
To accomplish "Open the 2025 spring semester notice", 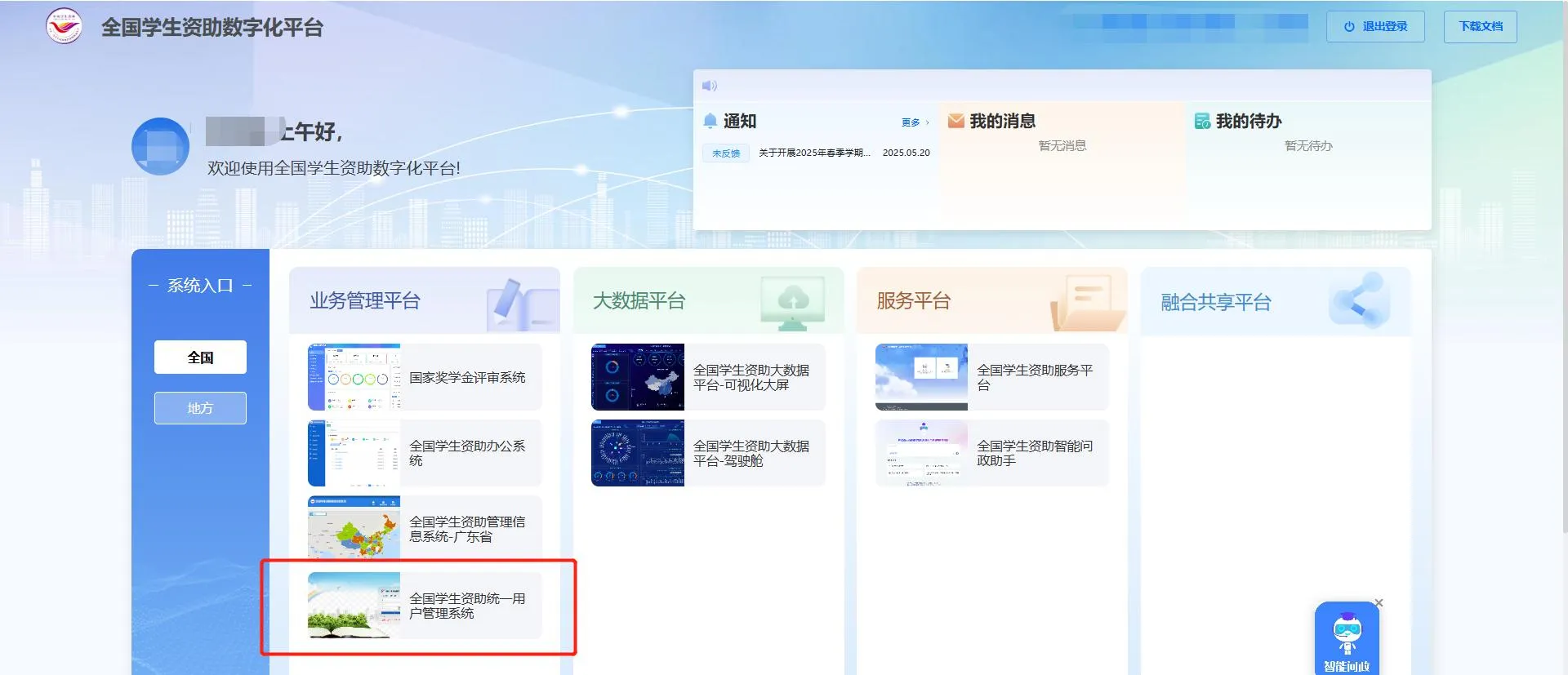I will [x=814, y=153].
